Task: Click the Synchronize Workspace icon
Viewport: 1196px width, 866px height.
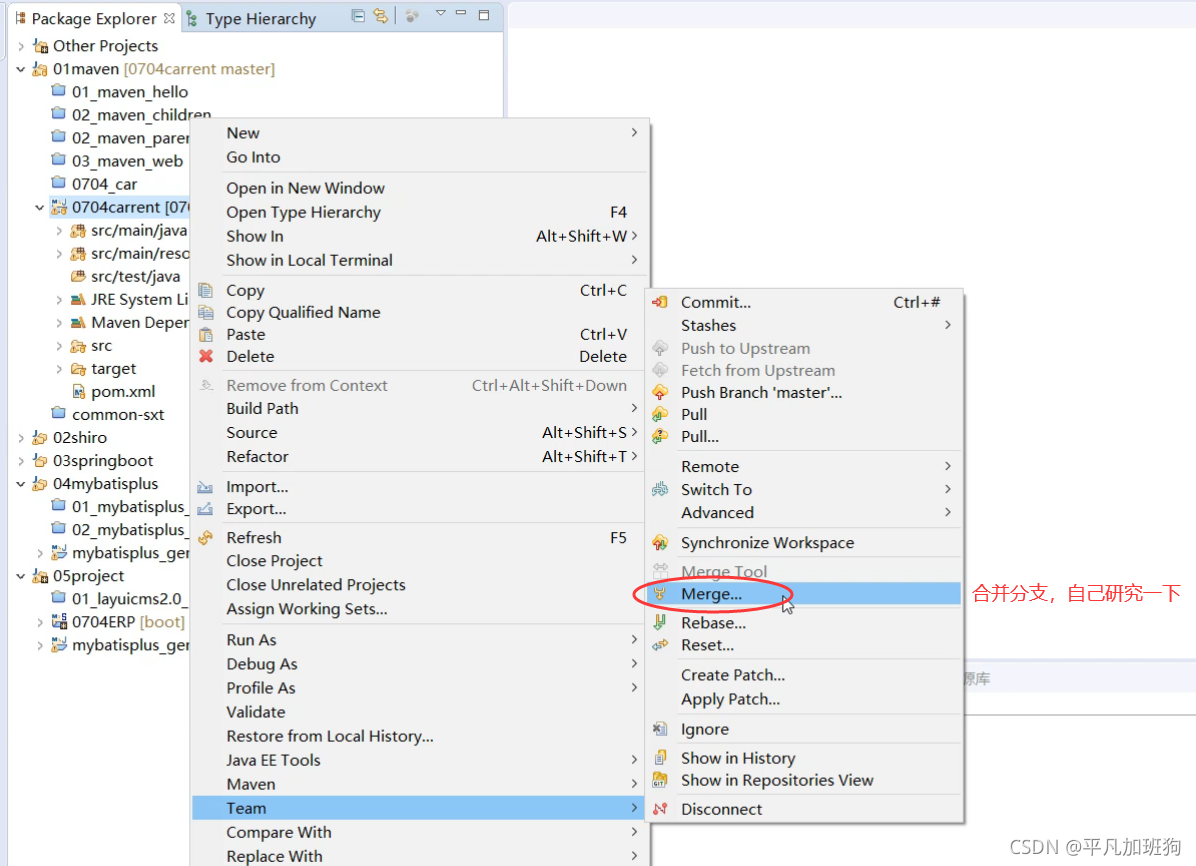Action: pyautogui.click(x=660, y=542)
